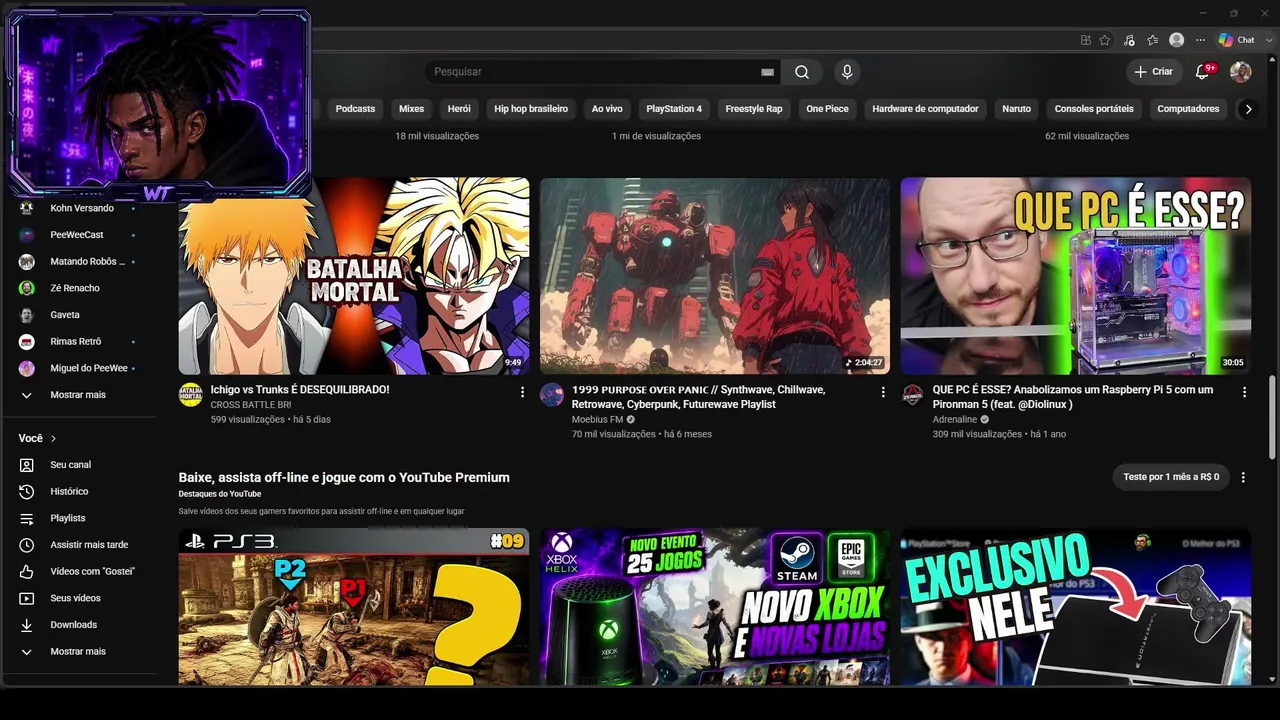The height and width of the screenshot is (720, 1280).
Task: Click the Moebius FM channel avatar
Action: point(552,394)
